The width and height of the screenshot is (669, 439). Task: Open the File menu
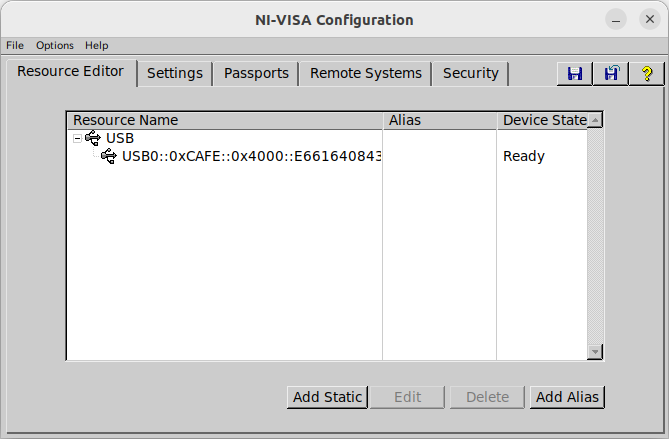(x=15, y=45)
